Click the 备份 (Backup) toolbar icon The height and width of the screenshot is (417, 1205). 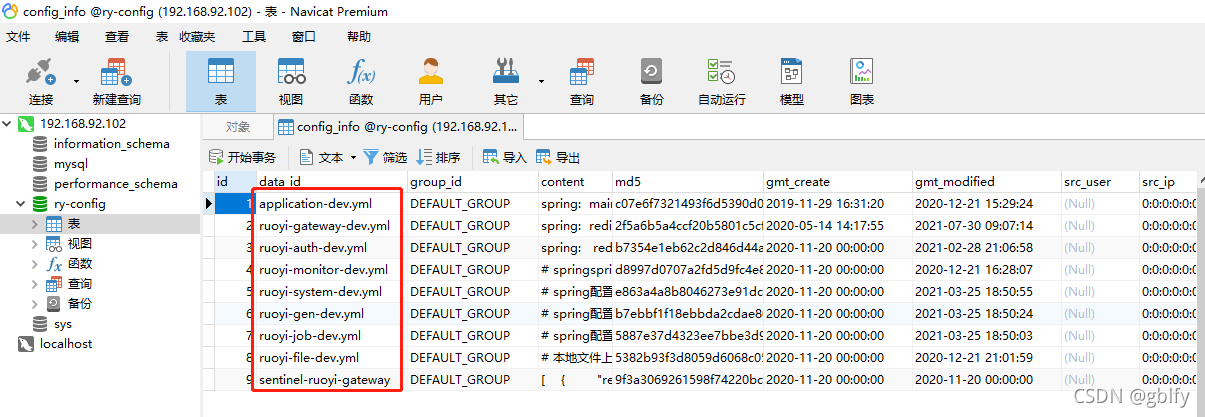pyautogui.click(x=651, y=81)
